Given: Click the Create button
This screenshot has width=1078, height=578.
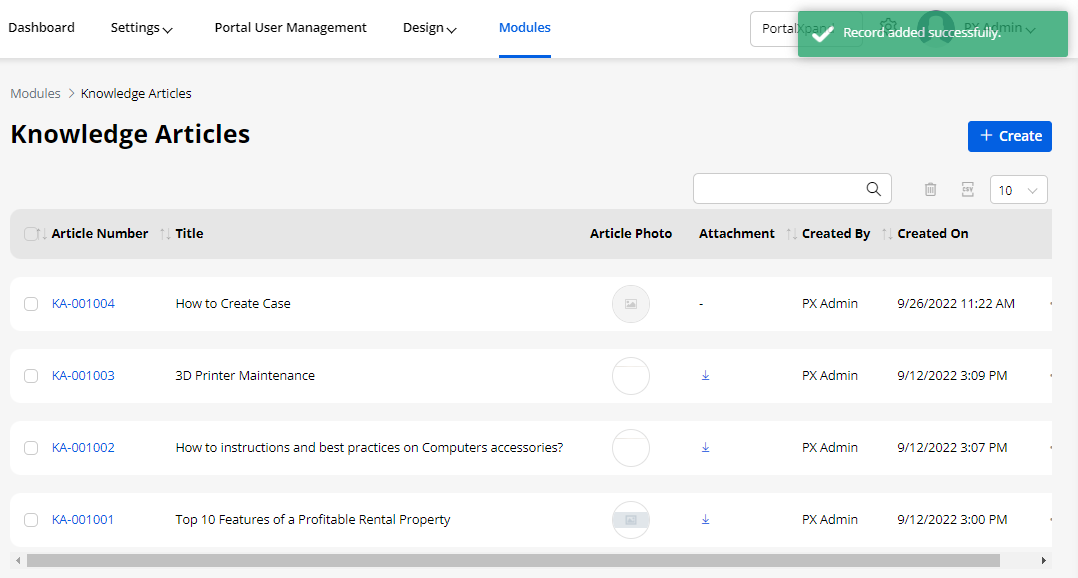Looking at the screenshot, I should [x=1009, y=136].
